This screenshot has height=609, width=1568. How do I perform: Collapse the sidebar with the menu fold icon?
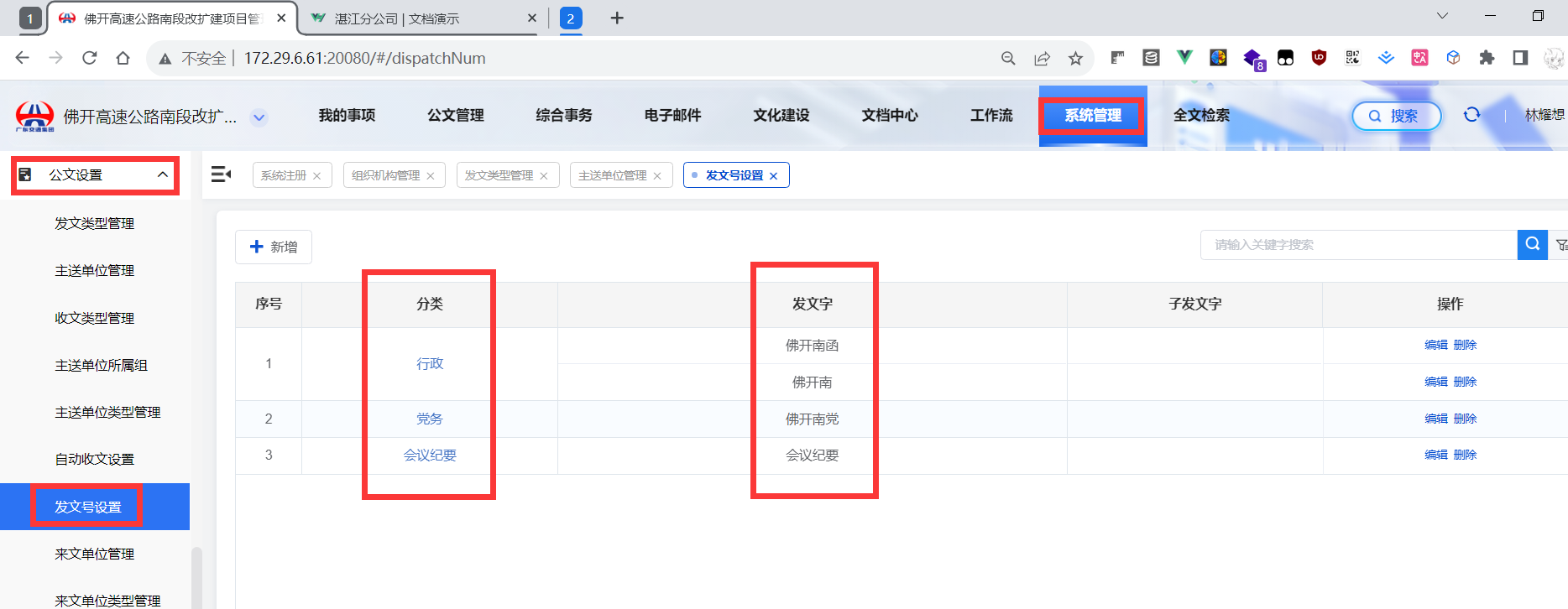(221, 174)
